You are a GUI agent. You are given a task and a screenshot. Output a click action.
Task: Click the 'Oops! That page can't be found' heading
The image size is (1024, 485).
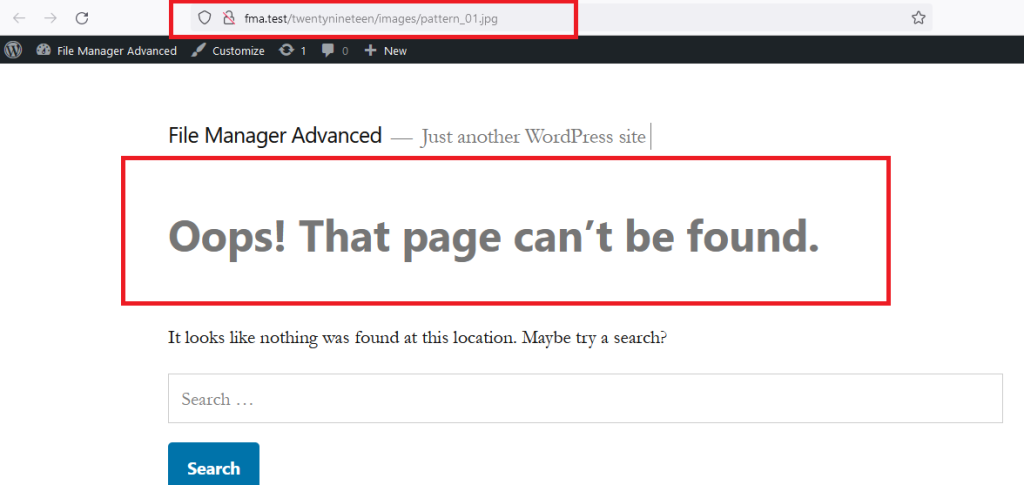click(494, 235)
